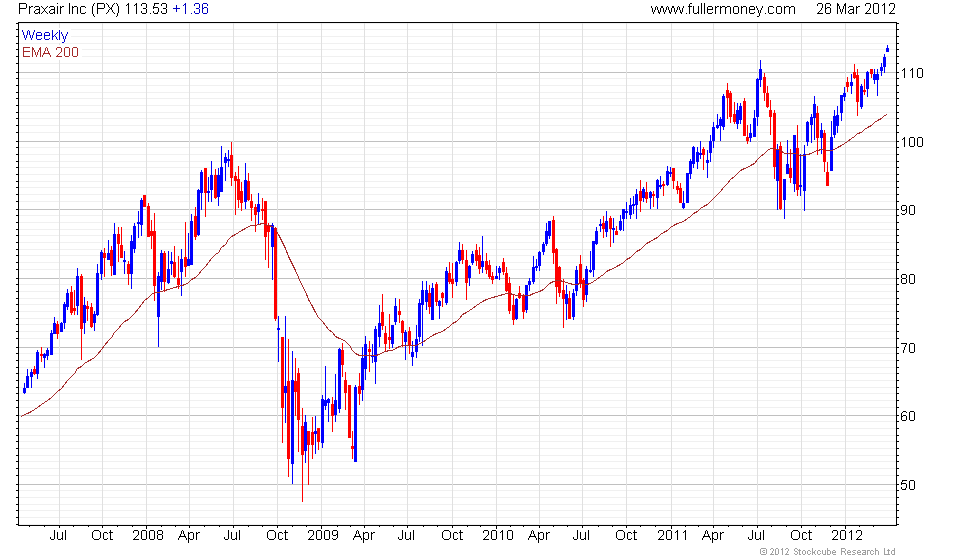Image resolution: width=980 pixels, height=560 pixels.
Task: Click the Apr label right after 2008
Action: click(x=189, y=535)
